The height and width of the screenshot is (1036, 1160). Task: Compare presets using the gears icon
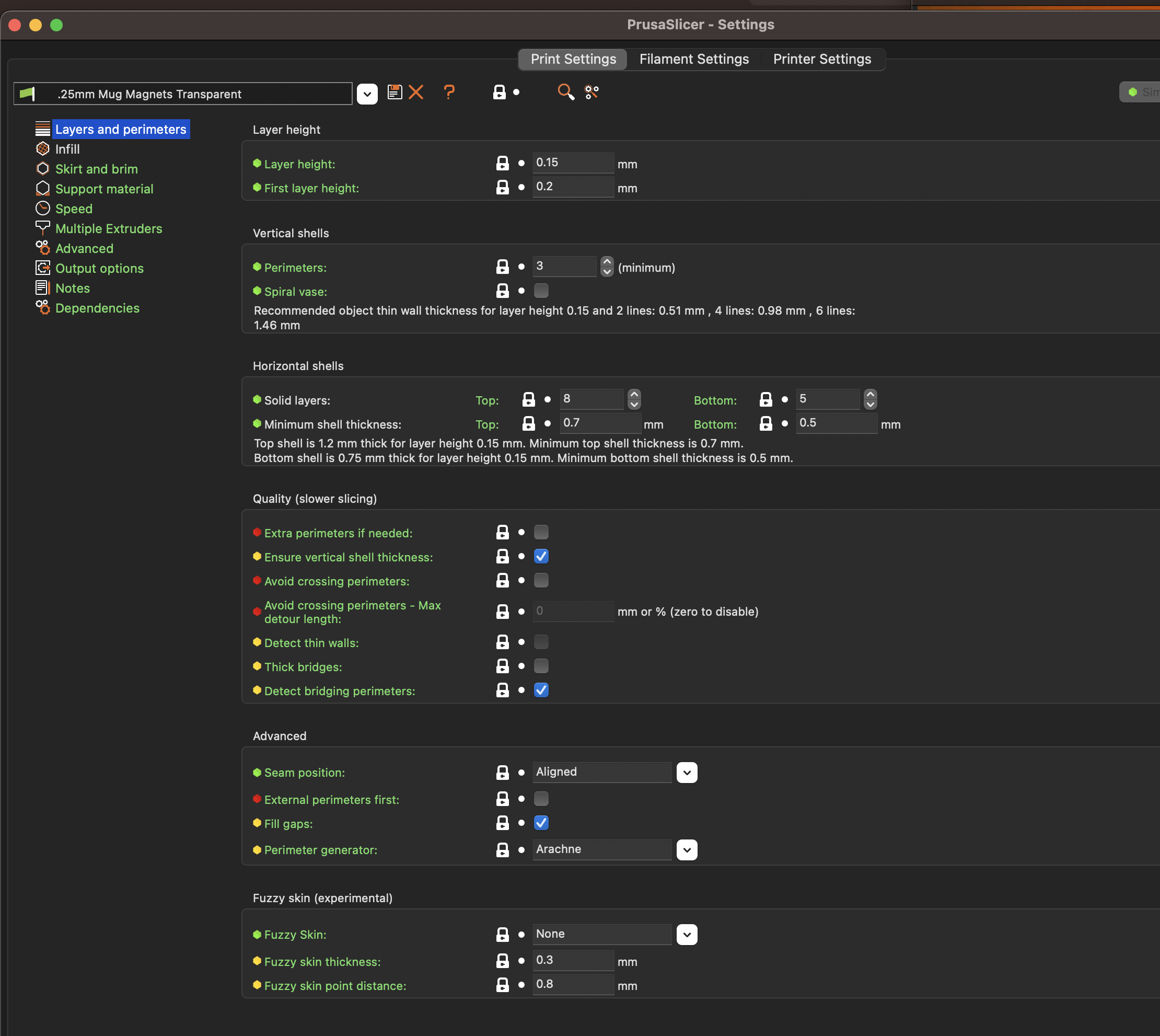[x=591, y=91]
